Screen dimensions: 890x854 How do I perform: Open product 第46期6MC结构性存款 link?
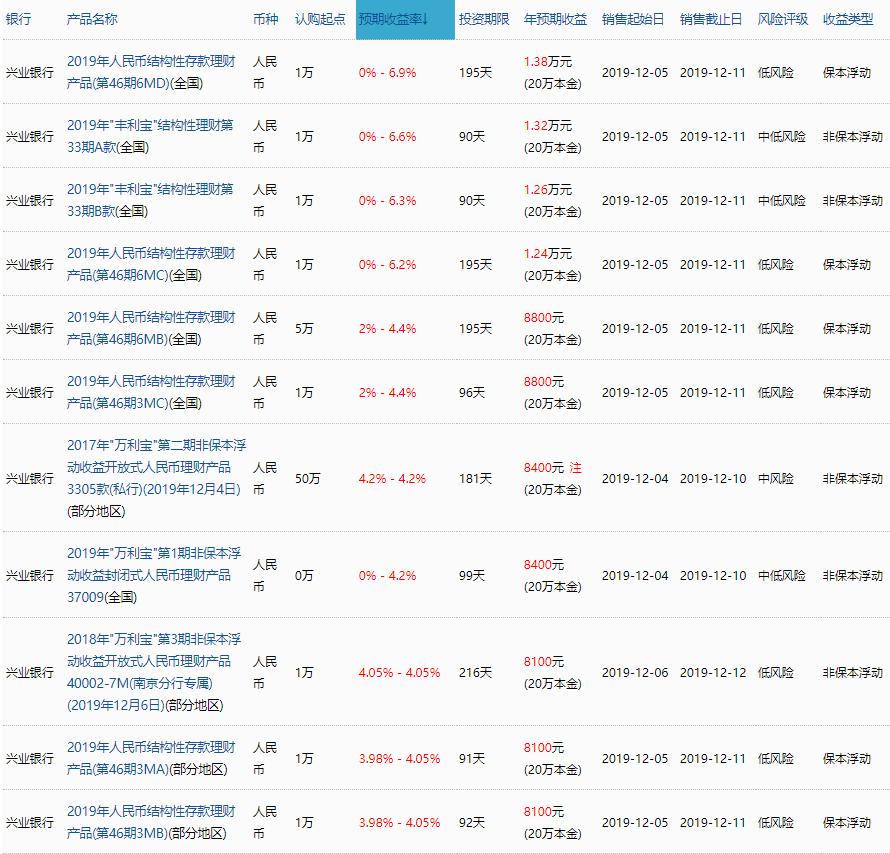pos(151,264)
